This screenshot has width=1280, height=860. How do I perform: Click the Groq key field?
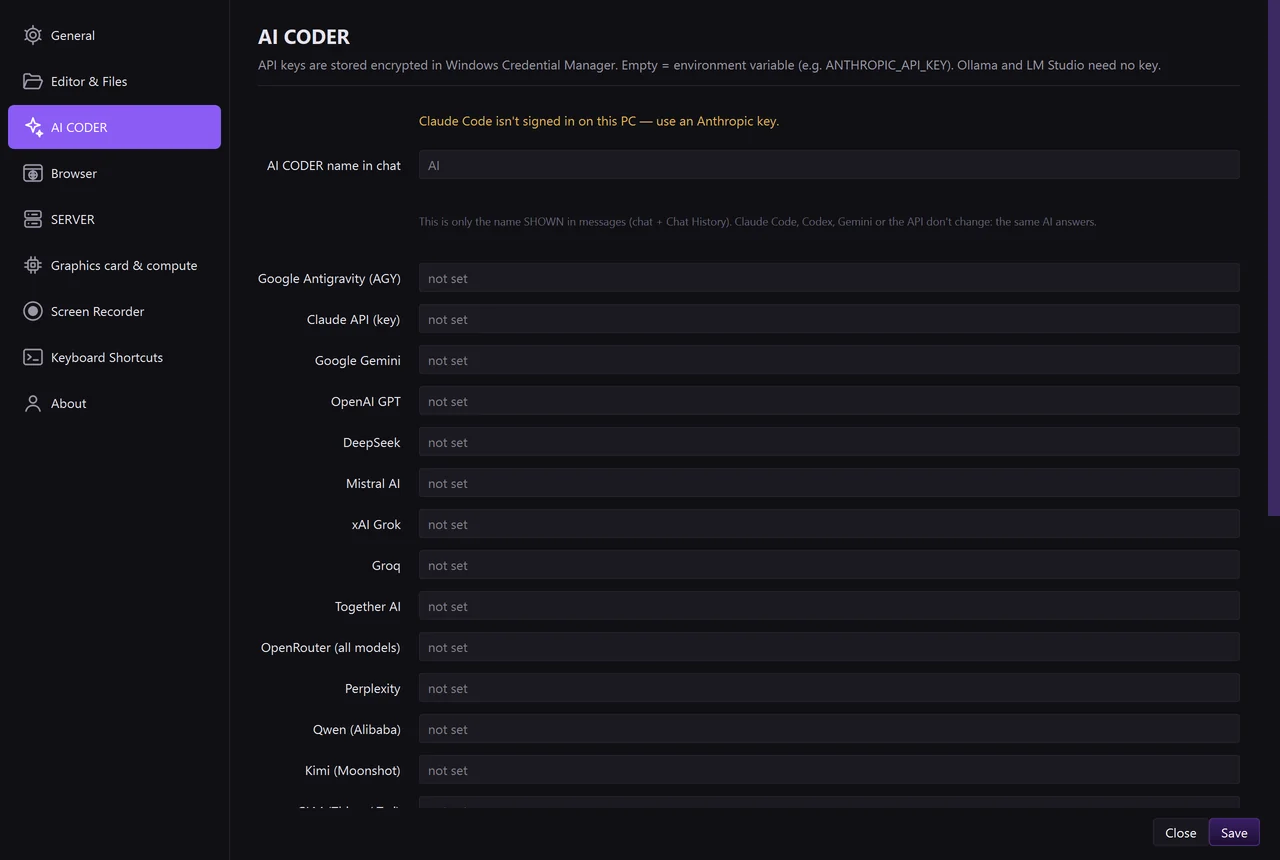[x=829, y=565]
